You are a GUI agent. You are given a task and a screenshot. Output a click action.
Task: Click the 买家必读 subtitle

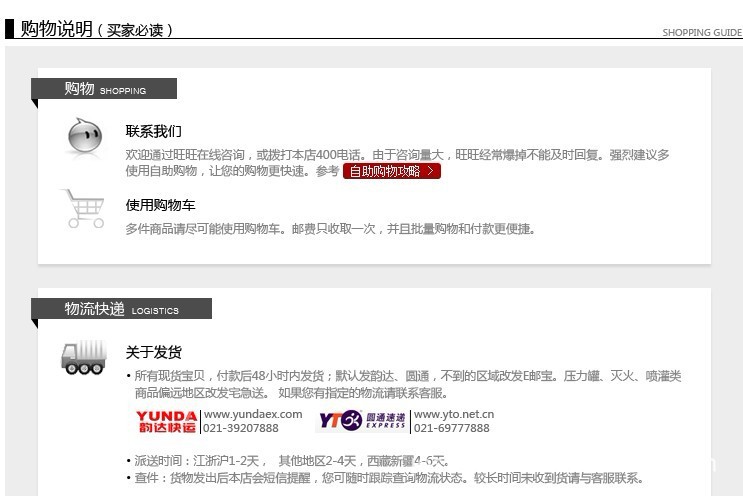pos(135,30)
